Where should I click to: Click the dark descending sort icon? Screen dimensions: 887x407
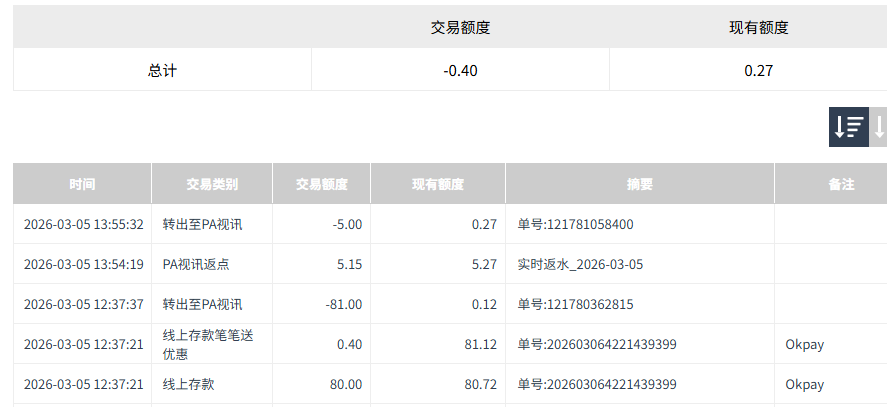(848, 127)
